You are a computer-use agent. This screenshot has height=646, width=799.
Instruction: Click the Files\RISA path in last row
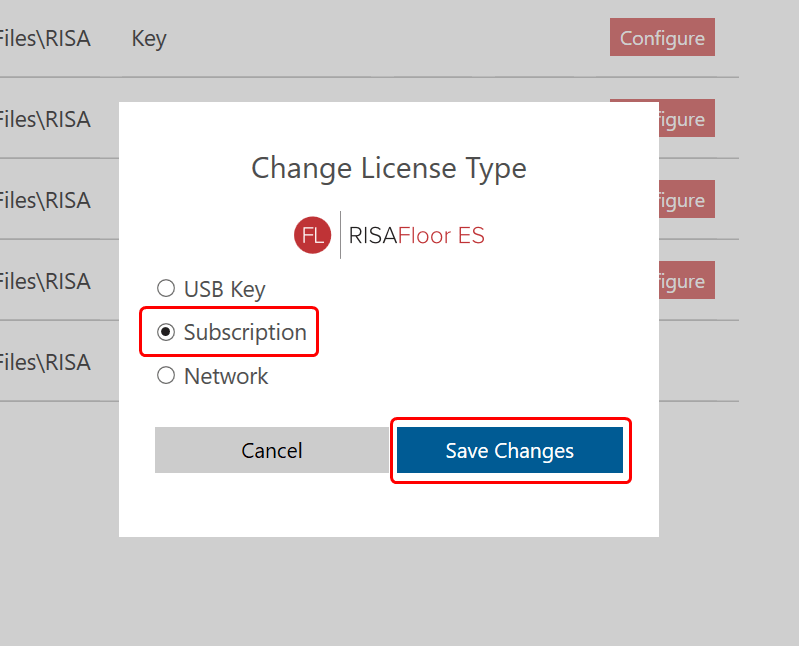45,362
